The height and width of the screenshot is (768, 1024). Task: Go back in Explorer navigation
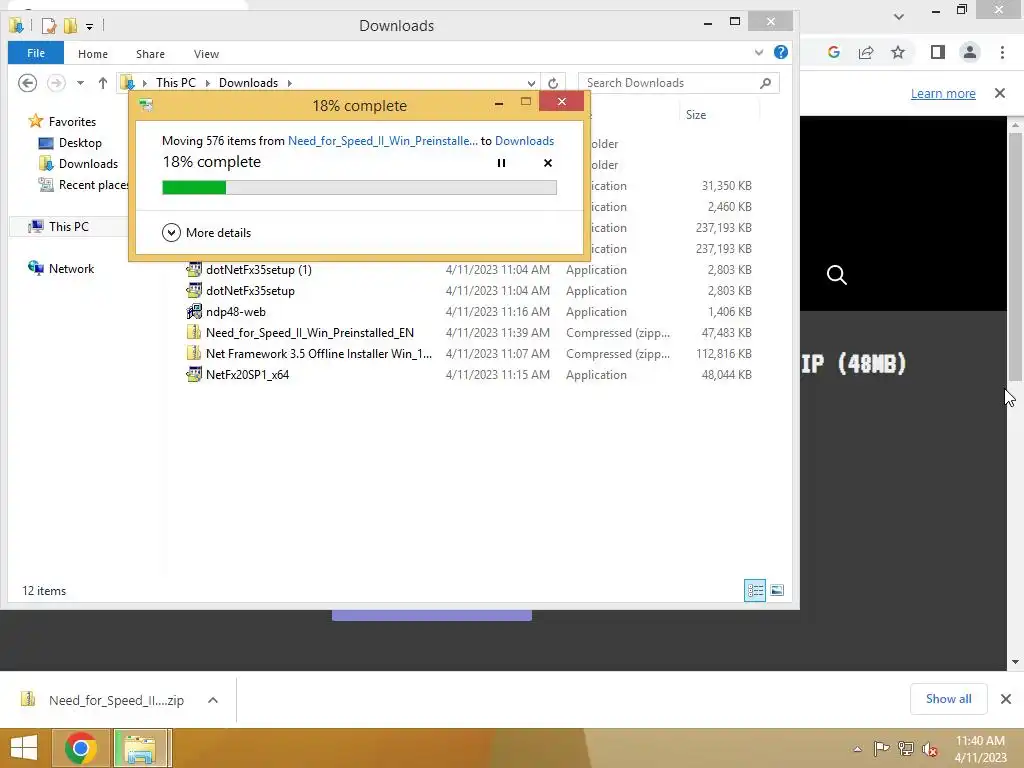point(27,83)
